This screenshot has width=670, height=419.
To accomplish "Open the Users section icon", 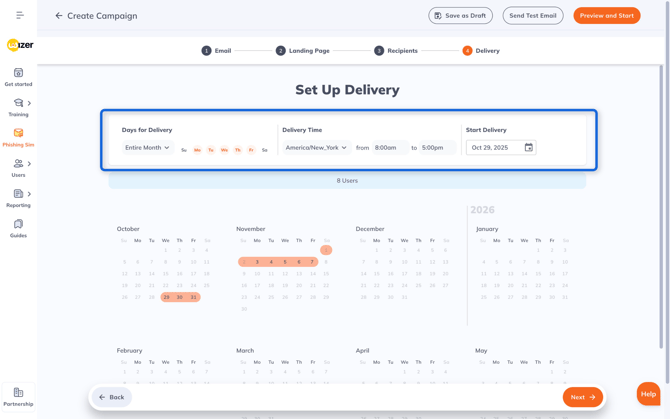I will (x=18, y=164).
